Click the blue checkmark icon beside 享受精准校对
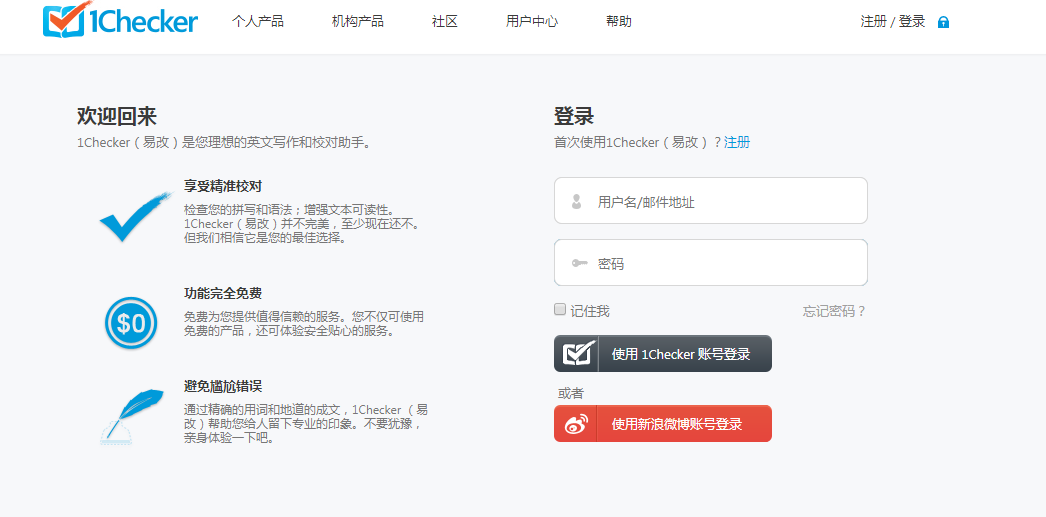This screenshot has width=1046, height=517. point(136,216)
